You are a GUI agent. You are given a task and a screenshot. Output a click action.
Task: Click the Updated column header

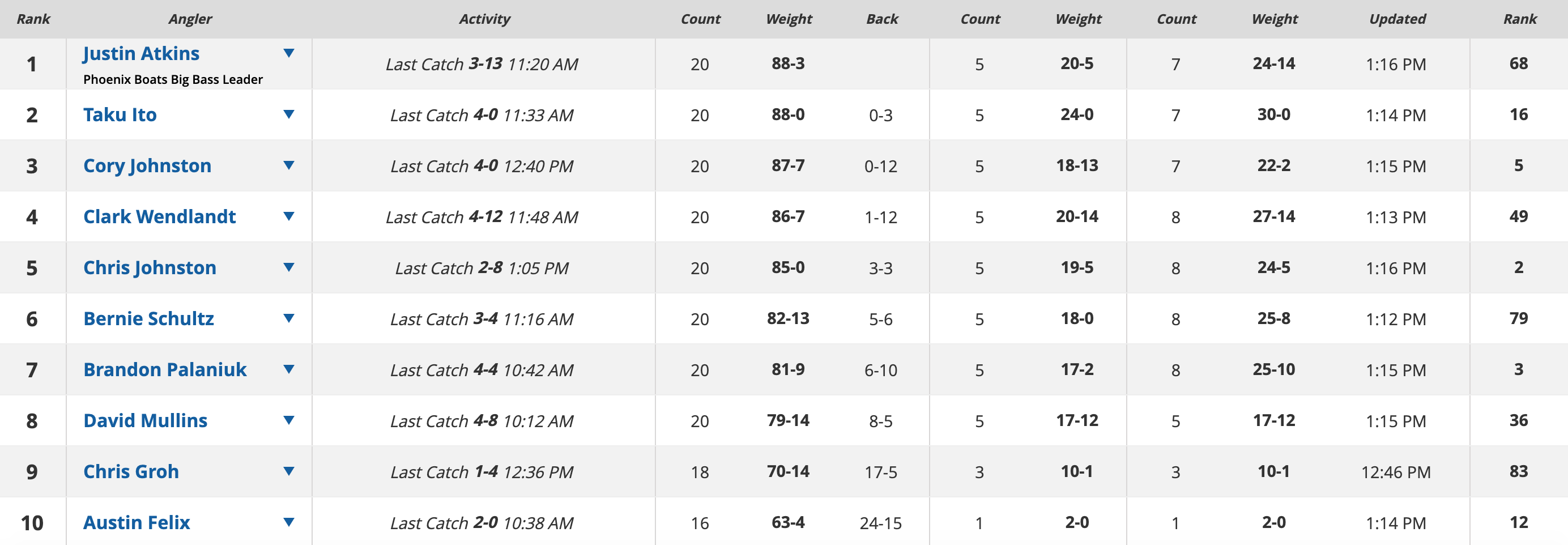(1397, 19)
